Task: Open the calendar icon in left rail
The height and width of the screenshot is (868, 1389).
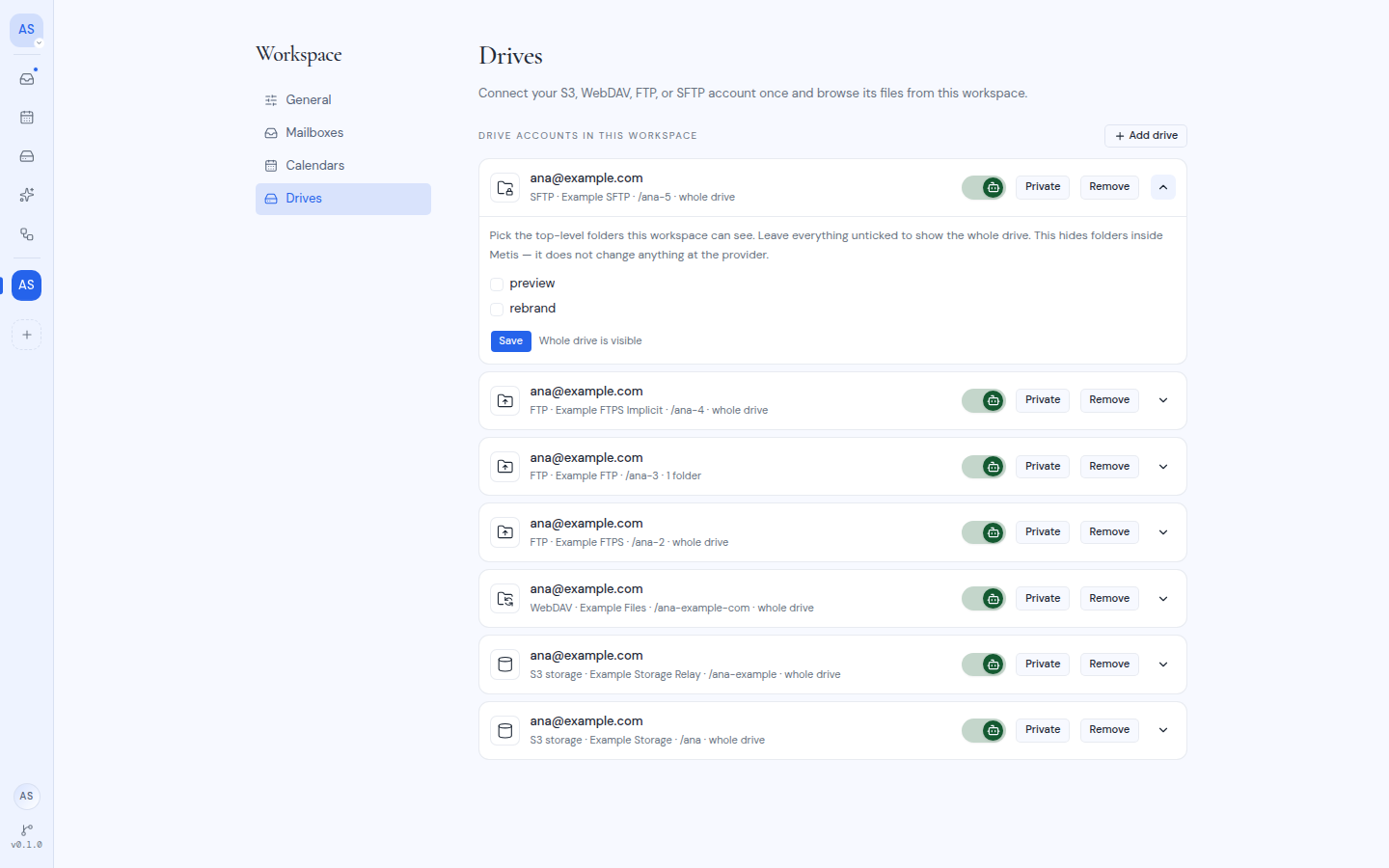Action: (x=27, y=118)
